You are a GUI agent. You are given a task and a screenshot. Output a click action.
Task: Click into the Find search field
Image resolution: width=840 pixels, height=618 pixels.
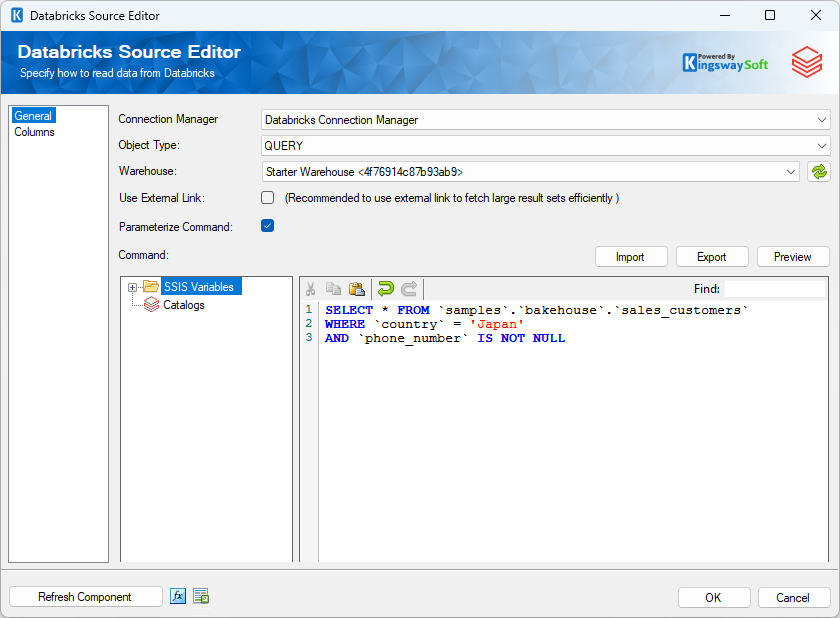tap(775, 289)
